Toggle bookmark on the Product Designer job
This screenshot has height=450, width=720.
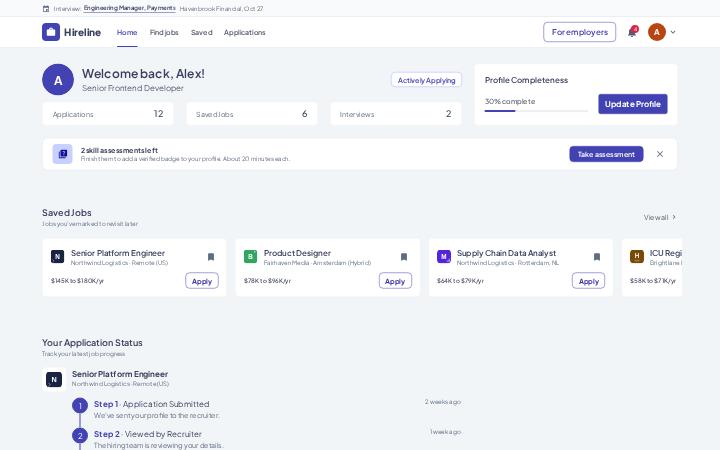point(404,257)
